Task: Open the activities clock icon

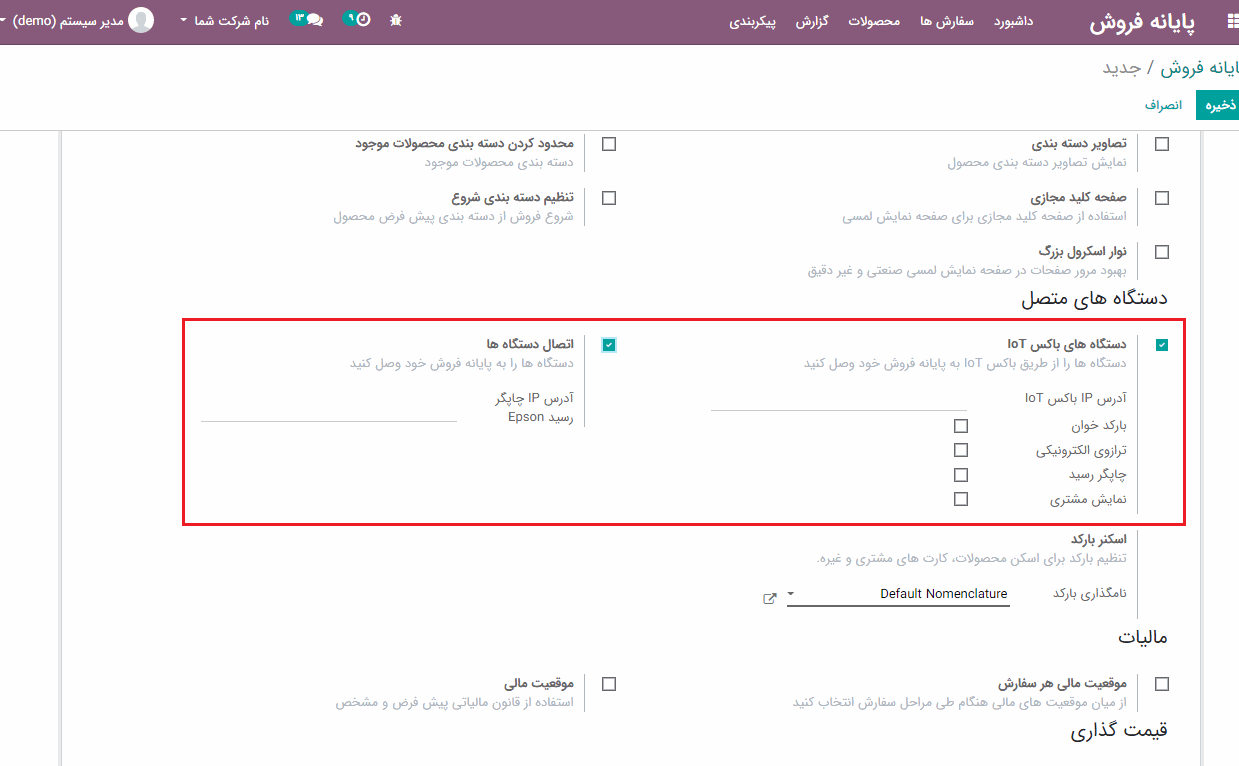Action: 362,20
